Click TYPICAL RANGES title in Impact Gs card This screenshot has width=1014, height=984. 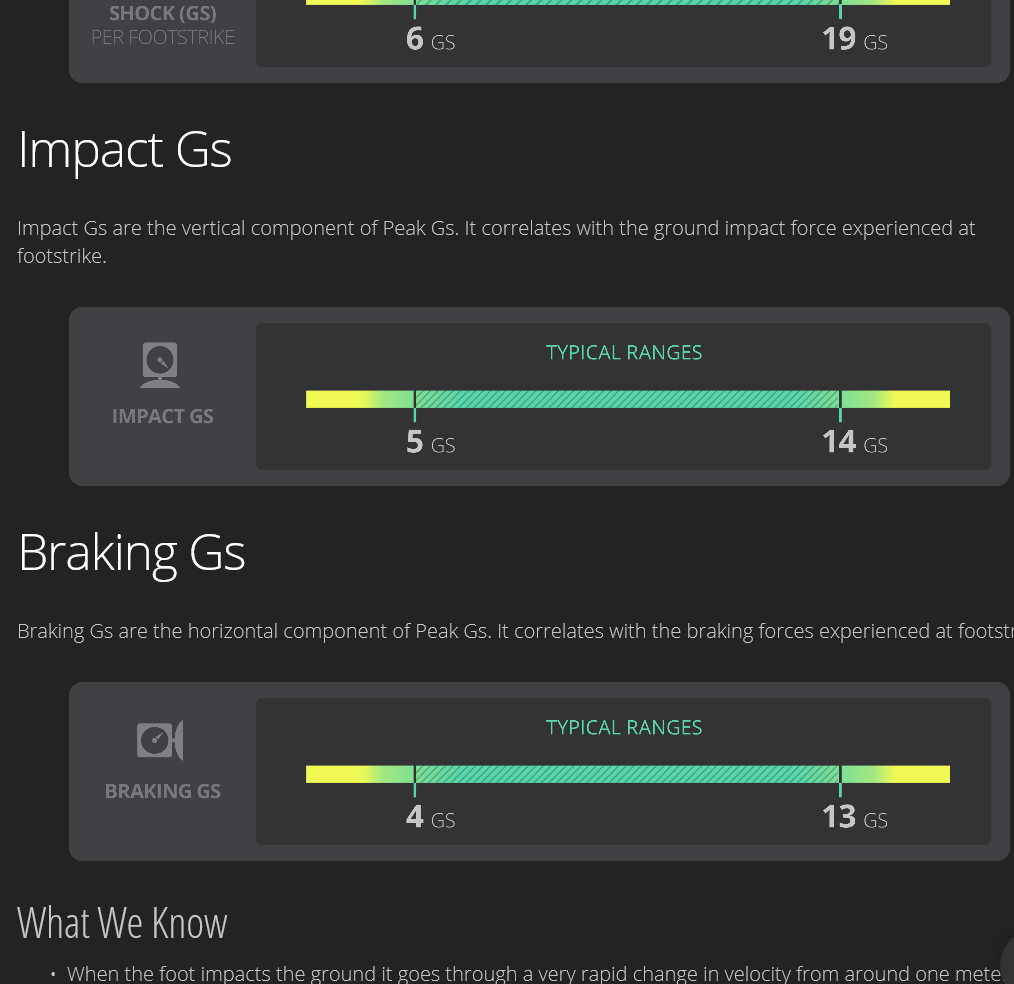623,352
